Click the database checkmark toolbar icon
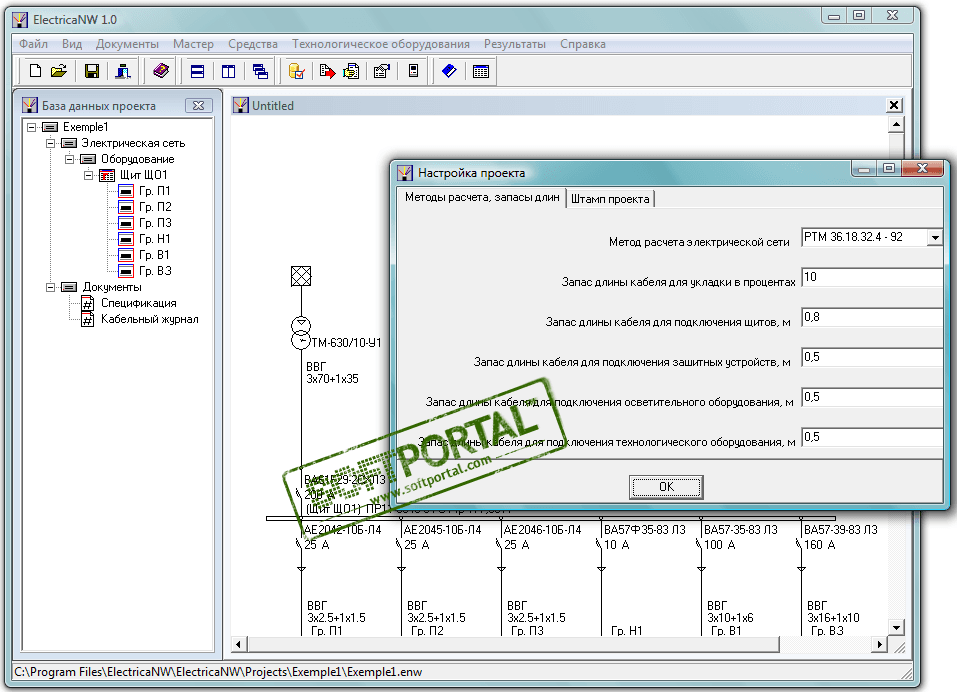Screen dimensions: 957x692 tap(297, 71)
